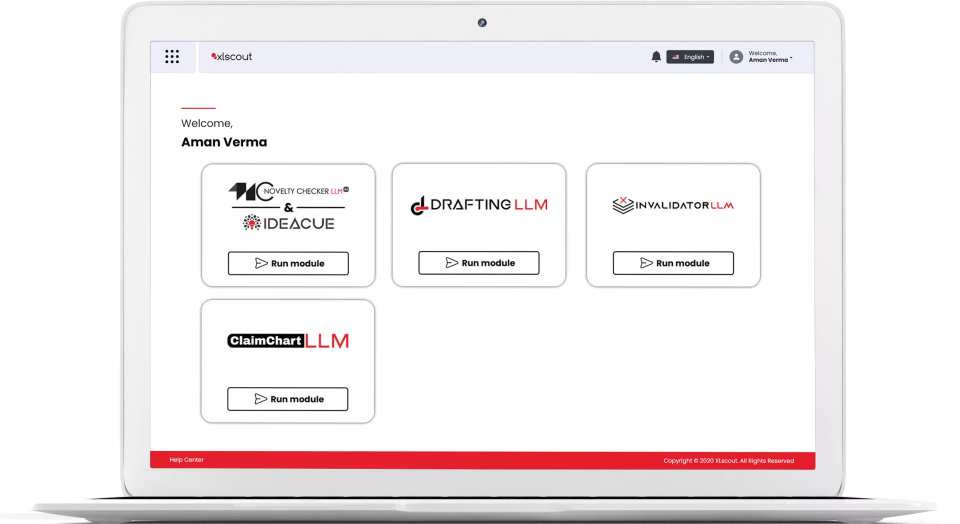Run the Invalidator LLM module

pyautogui.click(x=673, y=263)
